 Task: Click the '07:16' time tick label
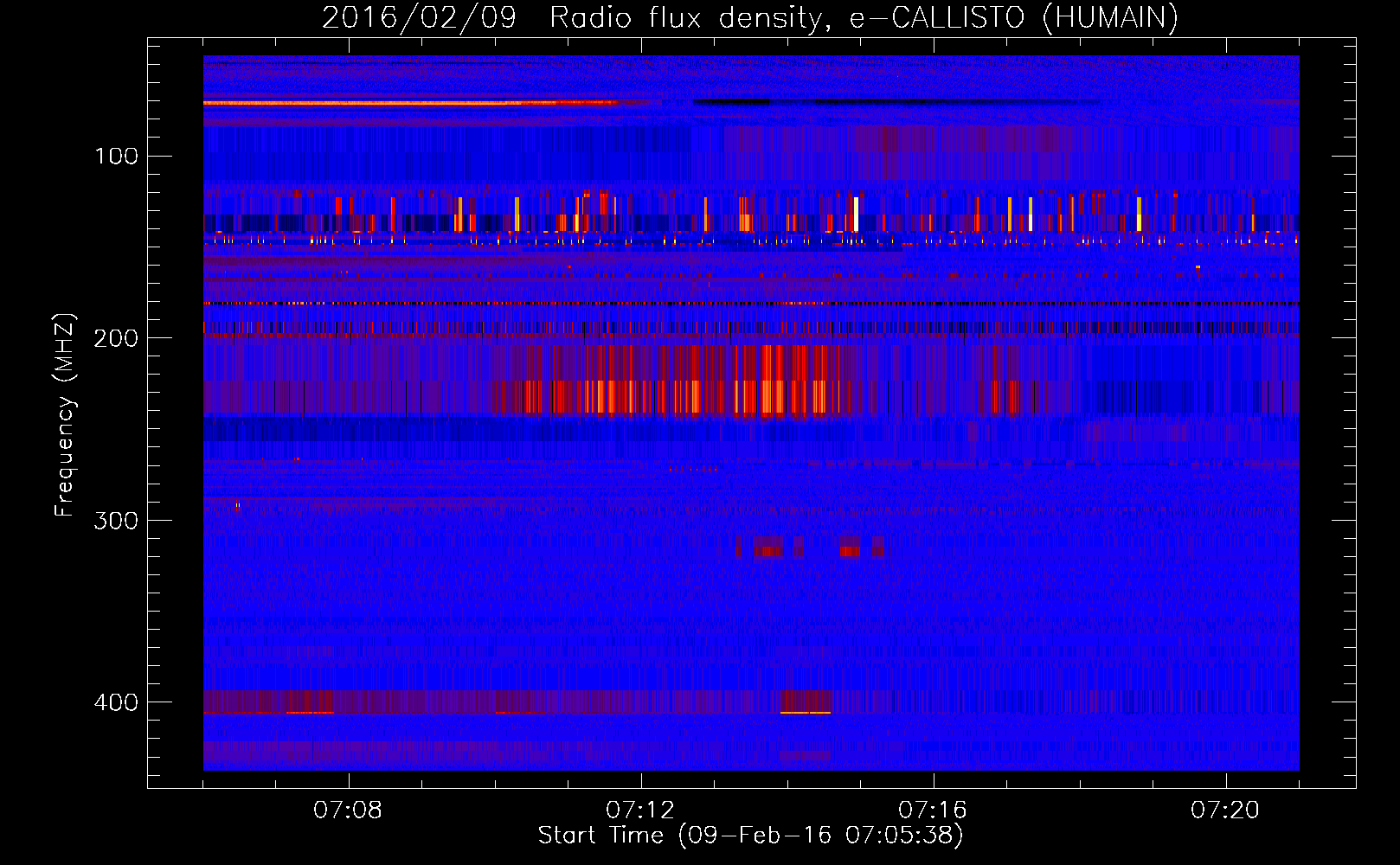tap(933, 811)
